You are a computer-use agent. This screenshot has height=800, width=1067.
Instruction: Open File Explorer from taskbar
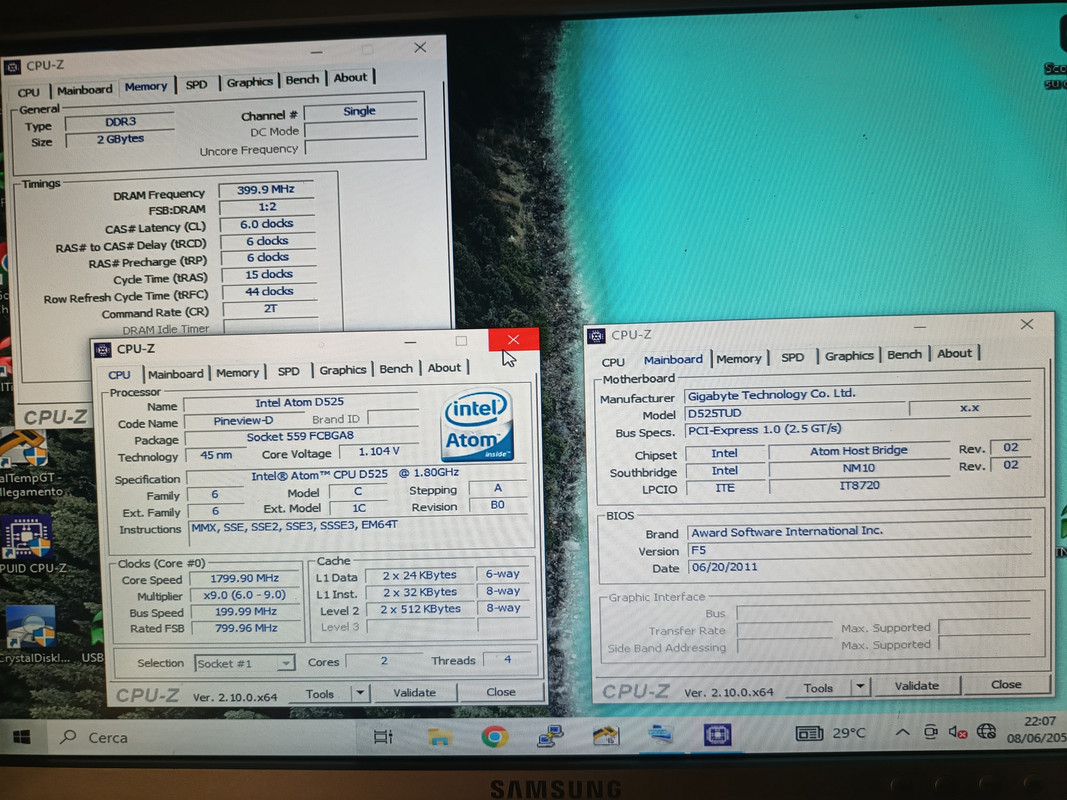pos(440,737)
